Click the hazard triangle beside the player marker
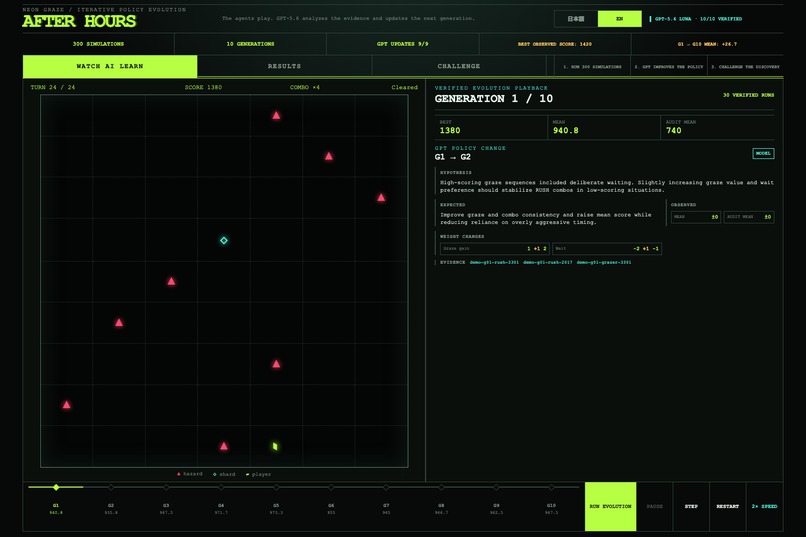The height and width of the screenshot is (537, 806). tap(224, 446)
